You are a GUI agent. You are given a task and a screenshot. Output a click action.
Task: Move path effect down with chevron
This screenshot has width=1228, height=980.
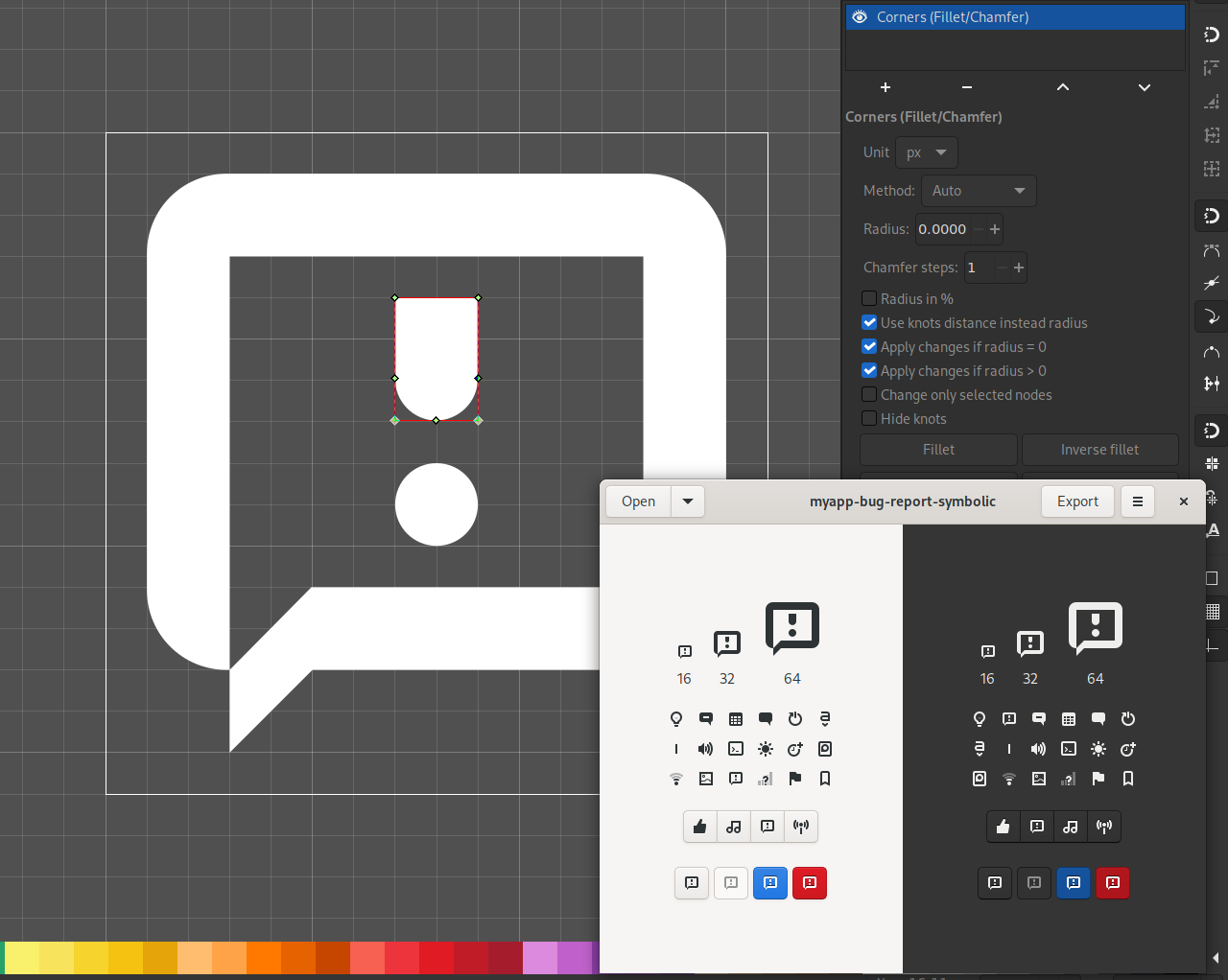[x=1145, y=87]
